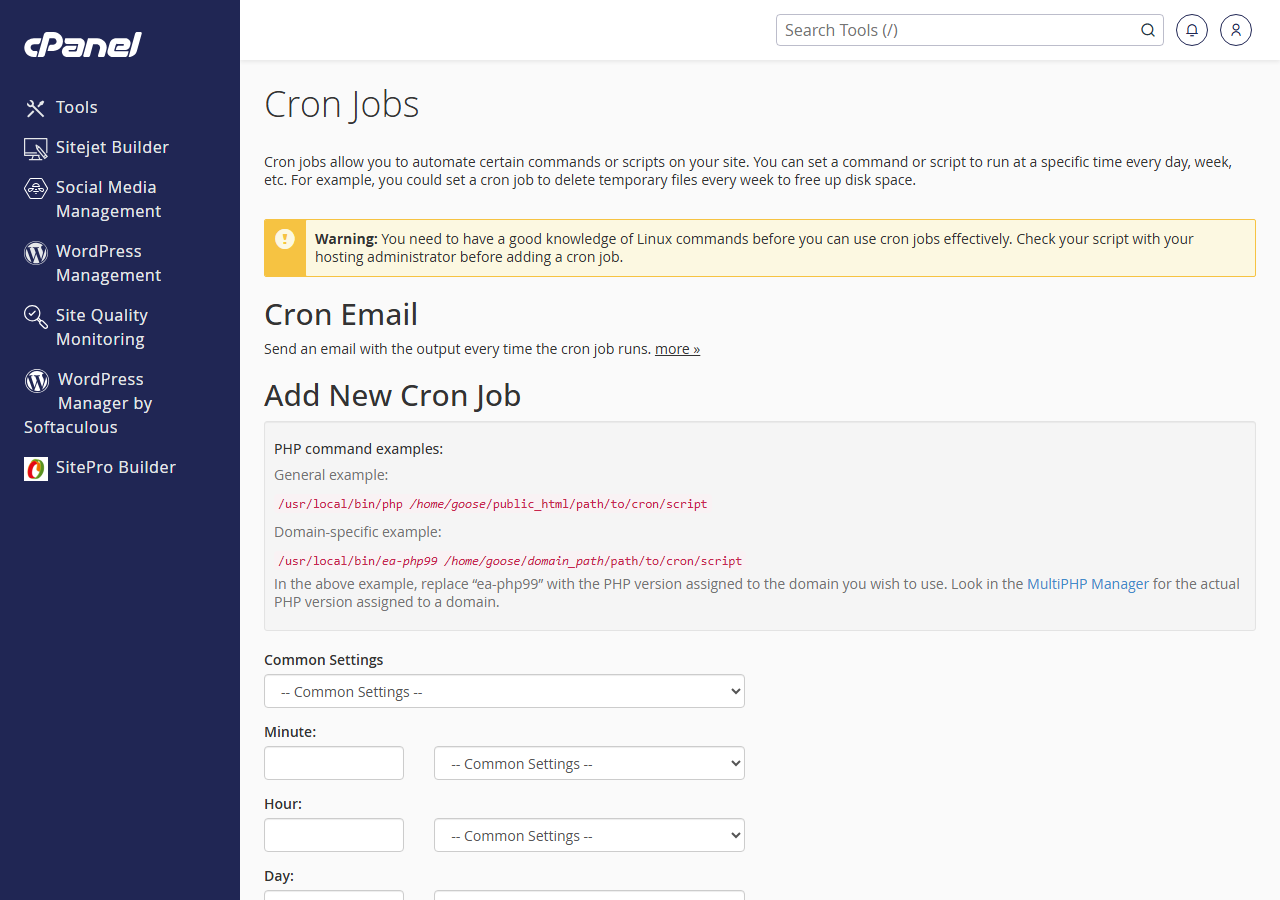
Task: Expand the Minute Common Settings dropdown
Action: point(589,763)
